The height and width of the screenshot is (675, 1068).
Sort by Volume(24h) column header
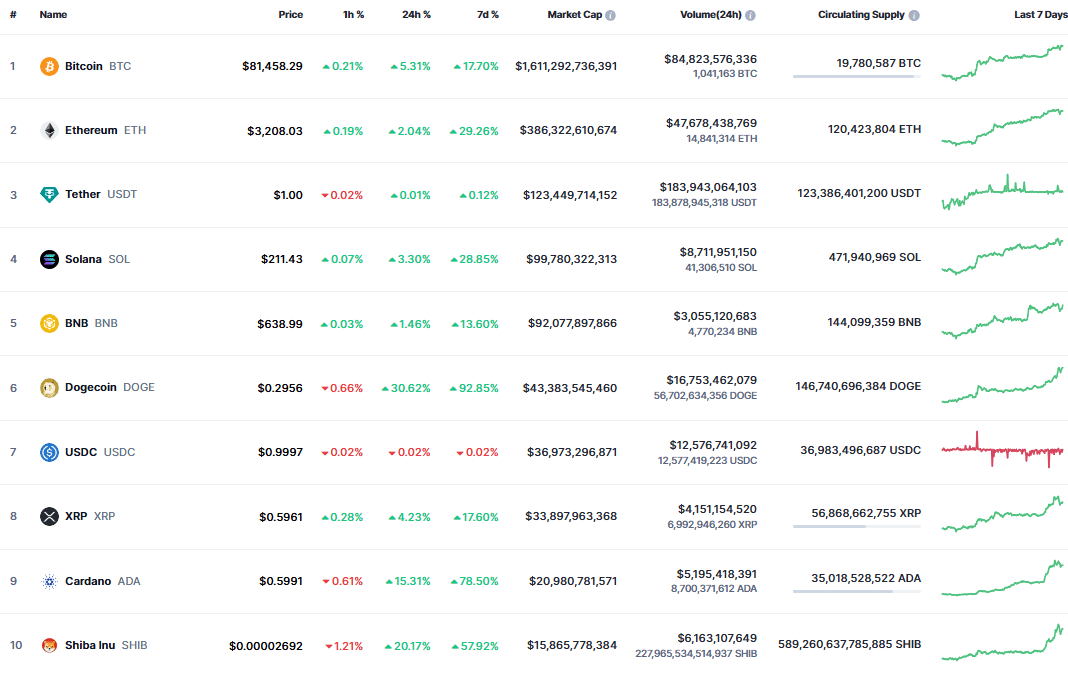pos(710,14)
